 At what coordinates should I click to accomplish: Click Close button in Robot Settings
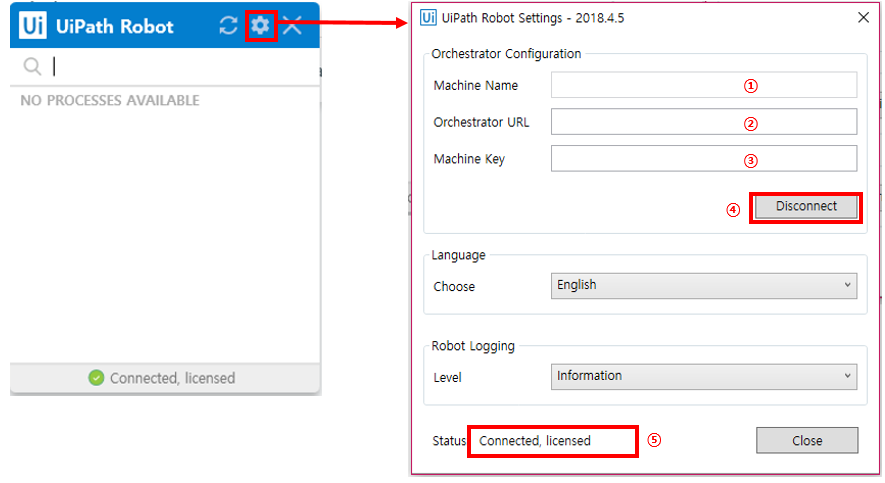tap(807, 441)
